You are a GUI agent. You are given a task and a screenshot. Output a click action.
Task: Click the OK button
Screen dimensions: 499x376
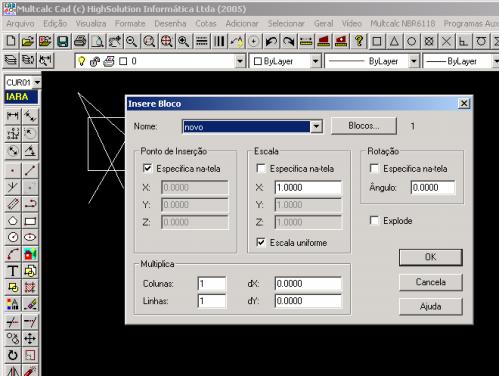(430, 257)
